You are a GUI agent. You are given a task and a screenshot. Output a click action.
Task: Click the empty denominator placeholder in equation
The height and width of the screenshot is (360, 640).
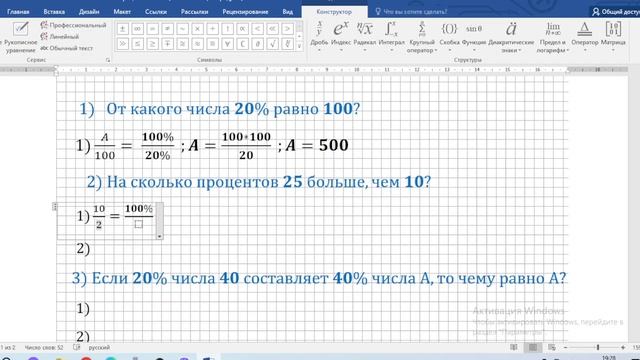[138, 224]
